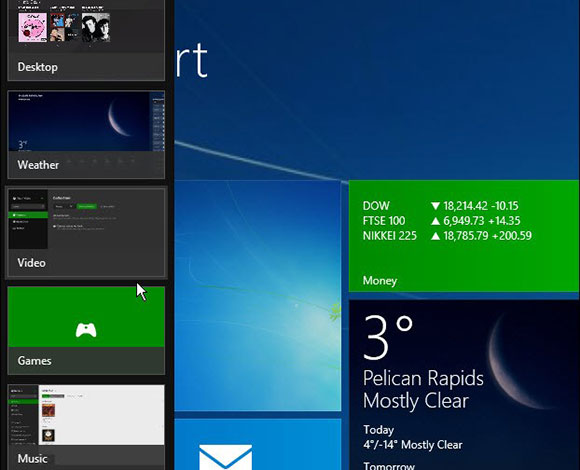Click Pelican Rapids location text
The height and width of the screenshot is (470, 580).
tap(423, 379)
